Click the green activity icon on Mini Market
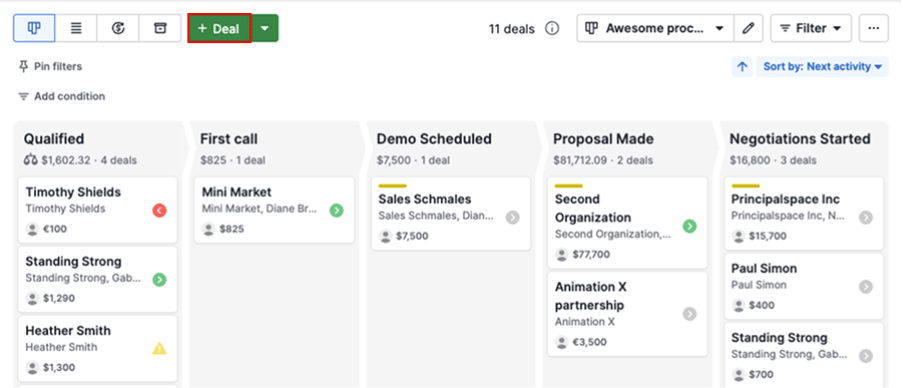Screen dimensions: 903x388 point(336,211)
